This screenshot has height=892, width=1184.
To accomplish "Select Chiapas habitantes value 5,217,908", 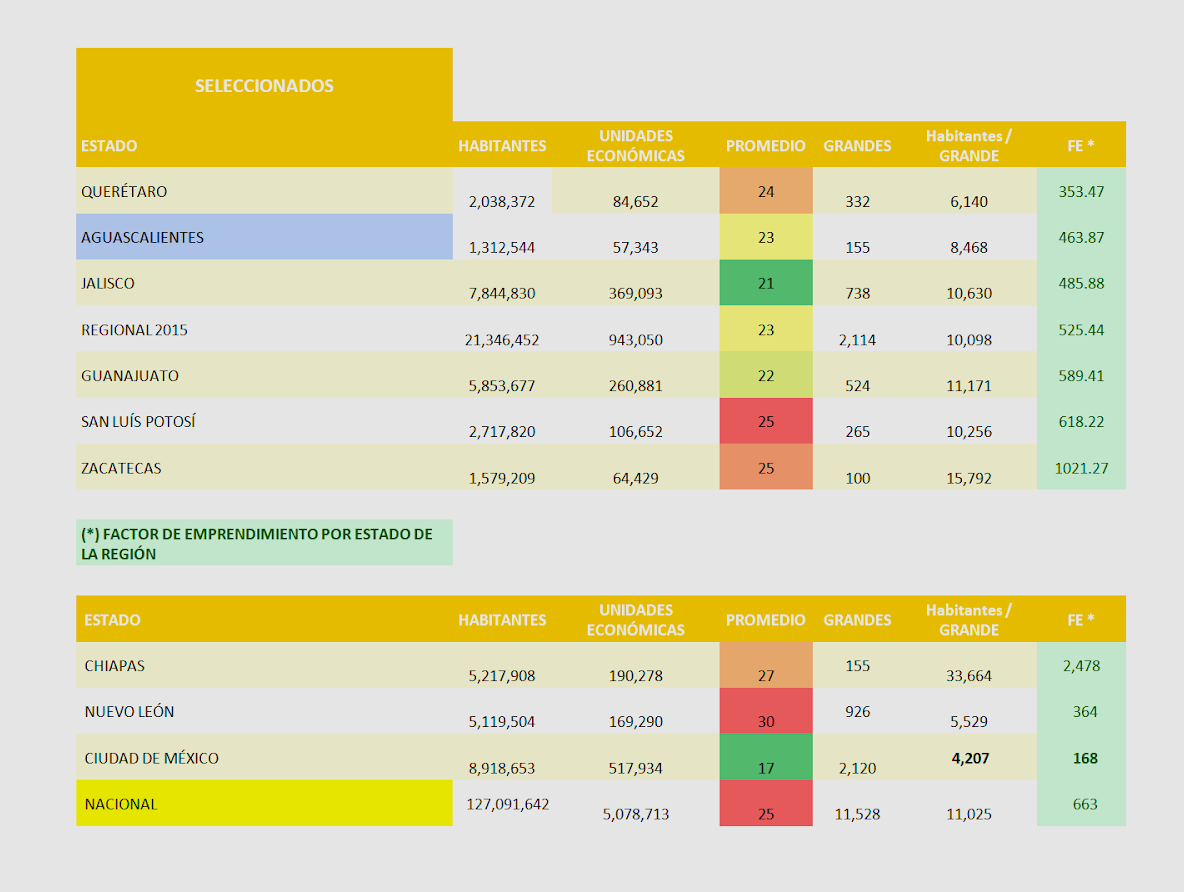I will (x=502, y=676).
